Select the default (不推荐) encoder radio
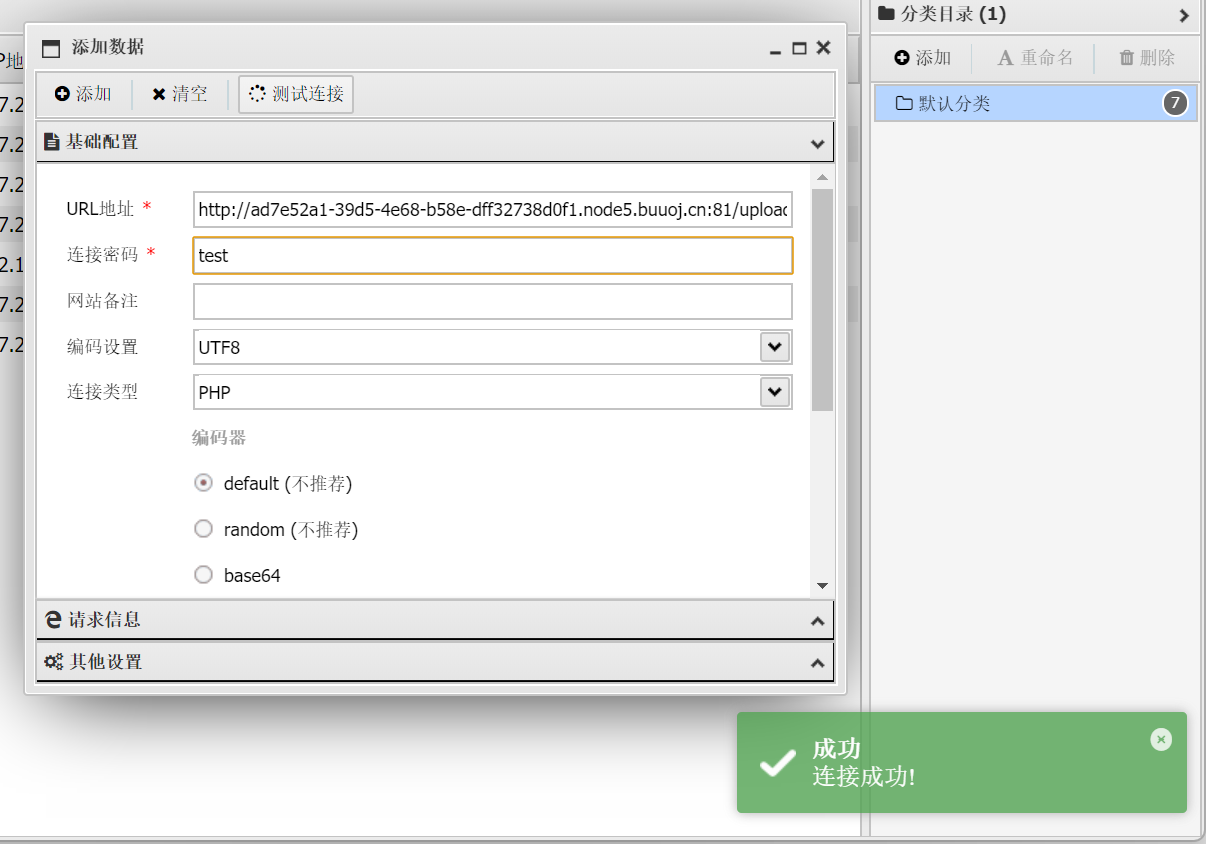Image resolution: width=1206 pixels, height=844 pixels. coord(204,483)
